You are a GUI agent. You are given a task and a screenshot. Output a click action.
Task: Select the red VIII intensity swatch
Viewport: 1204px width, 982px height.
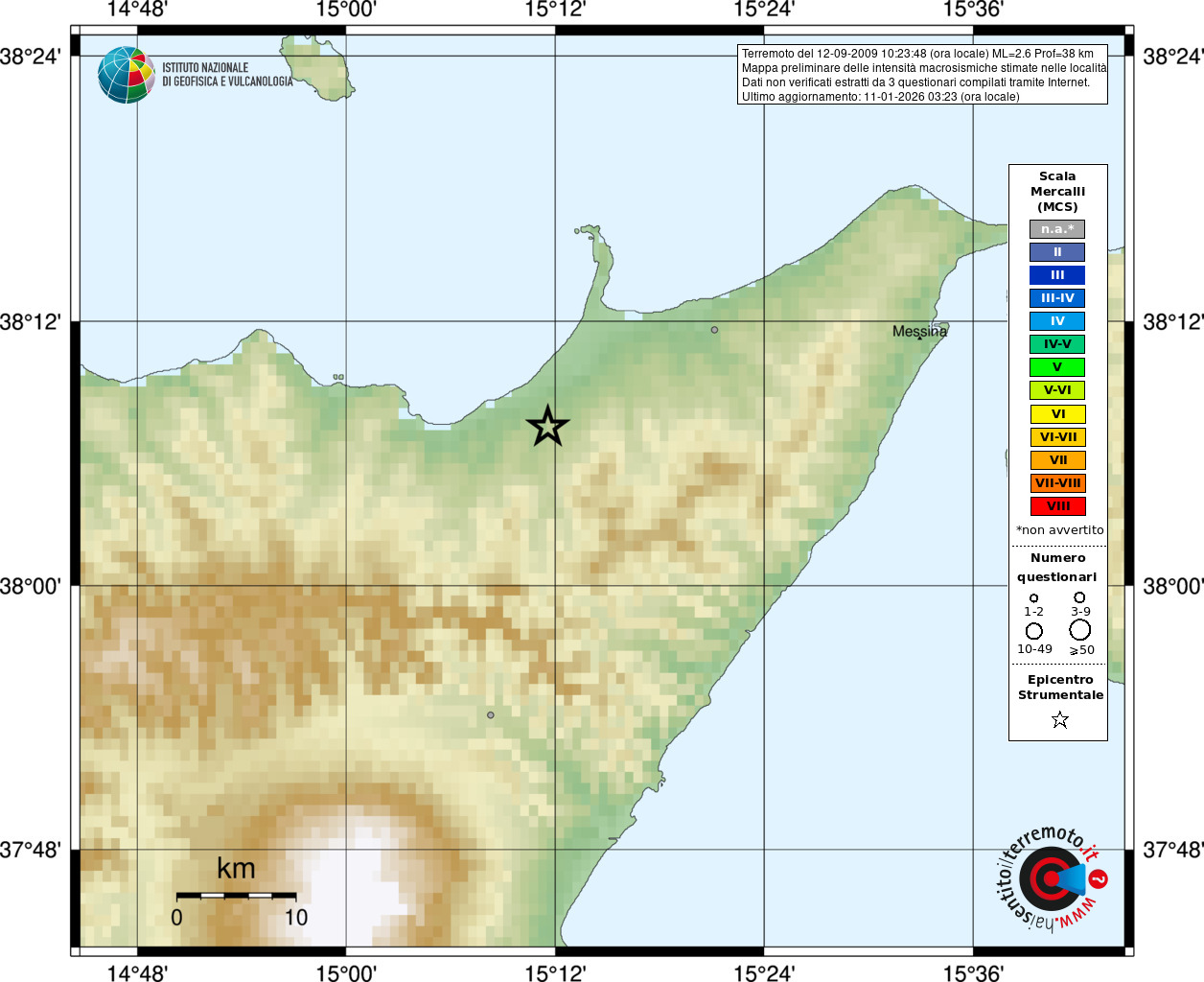1057,506
